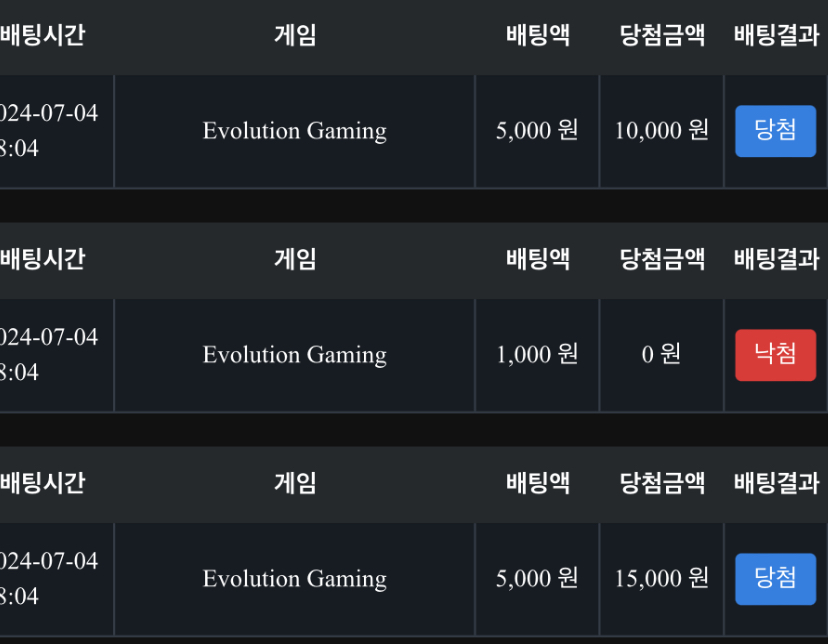Screen dimensions: 828x644
Task: Click the 배팅결과 header of the bottom table
Action: pyautogui.click(x=776, y=484)
